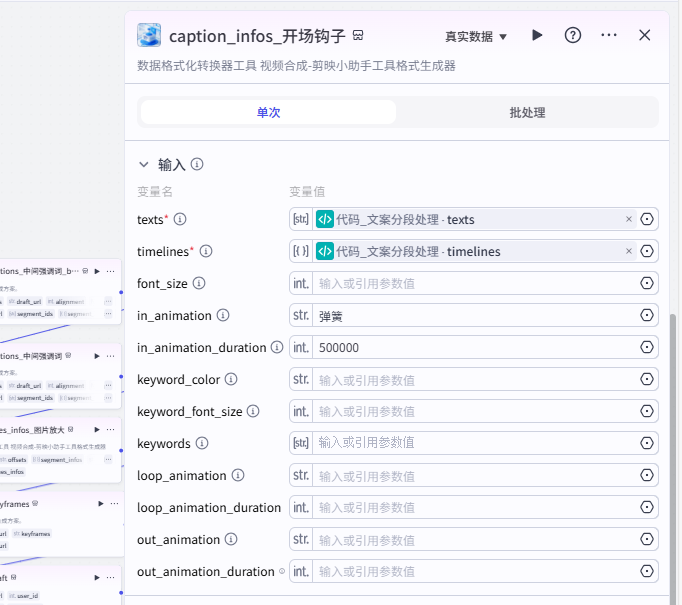682x605 pixels.
Task: Close the caption_infos settings panel
Action: coord(645,35)
